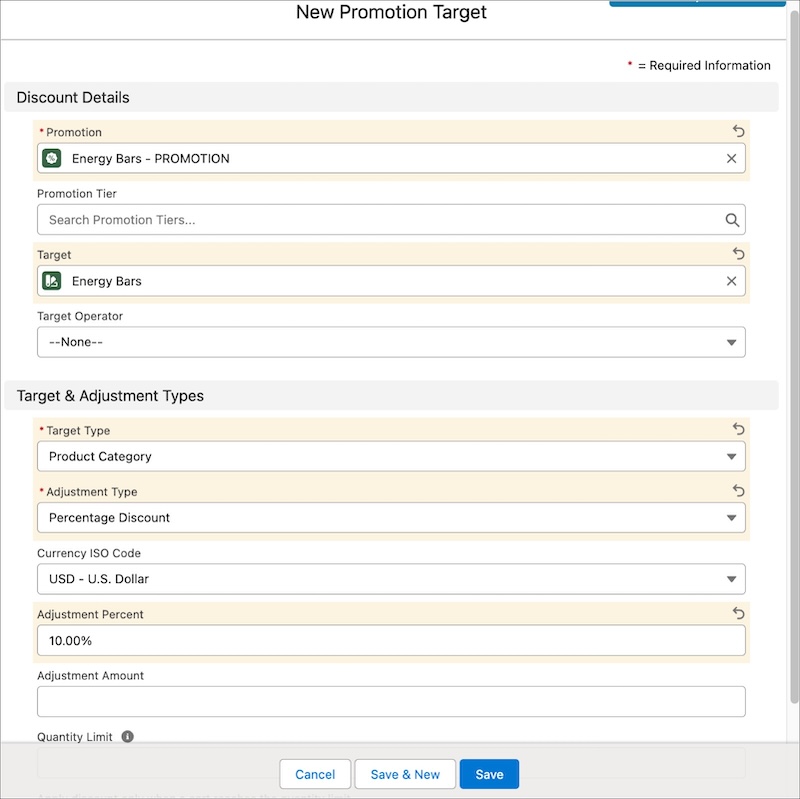Click Save & New button
This screenshot has width=800, height=799.
405,774
